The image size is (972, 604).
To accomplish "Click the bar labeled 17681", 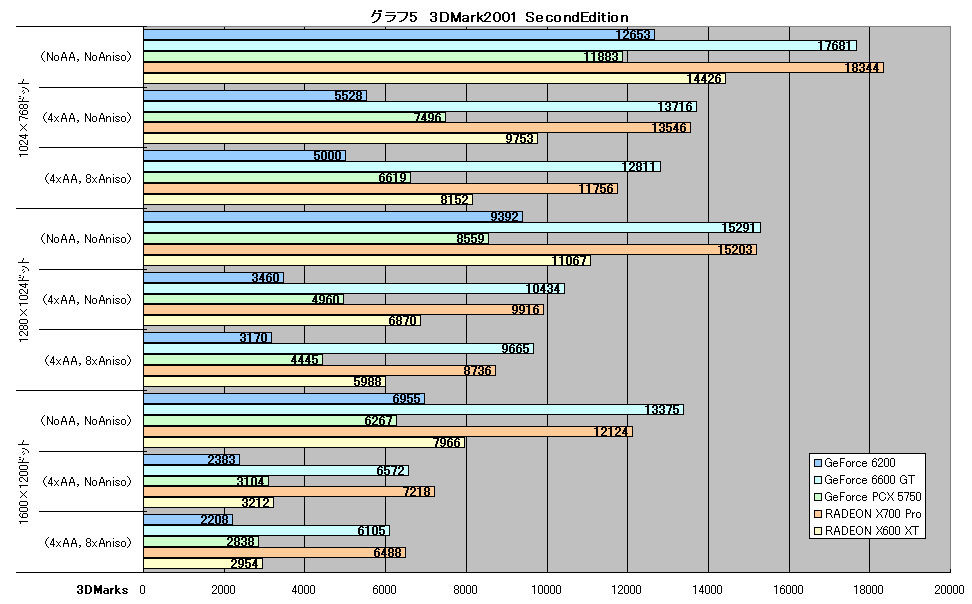I will click(500, 46).
